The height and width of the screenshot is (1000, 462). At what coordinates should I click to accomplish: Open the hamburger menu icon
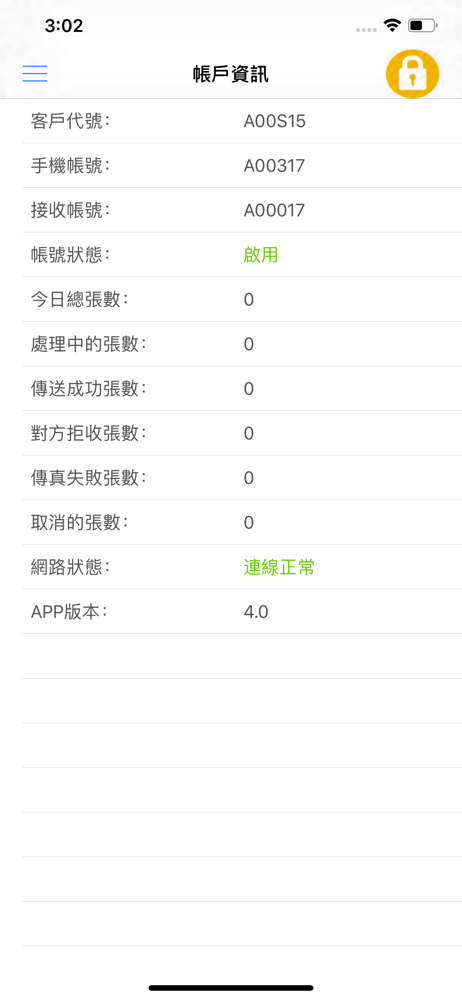click(x=35, y=73)
